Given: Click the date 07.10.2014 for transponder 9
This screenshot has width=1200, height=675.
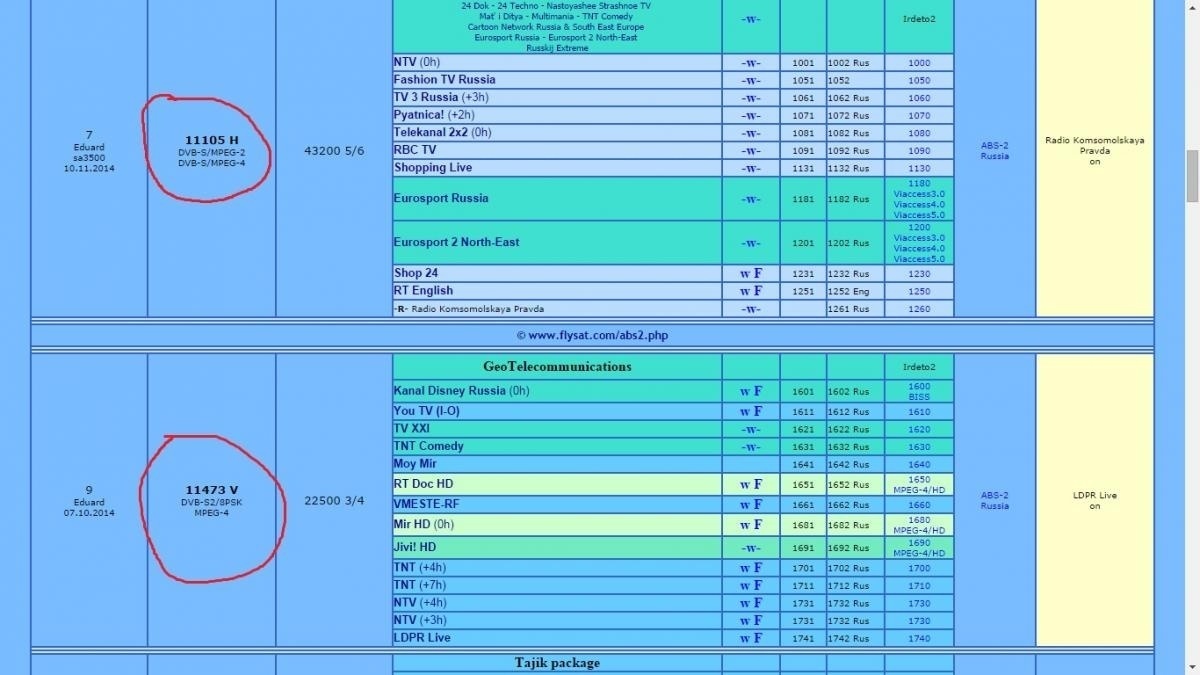Looking at the screenshot, I should 89,513.
